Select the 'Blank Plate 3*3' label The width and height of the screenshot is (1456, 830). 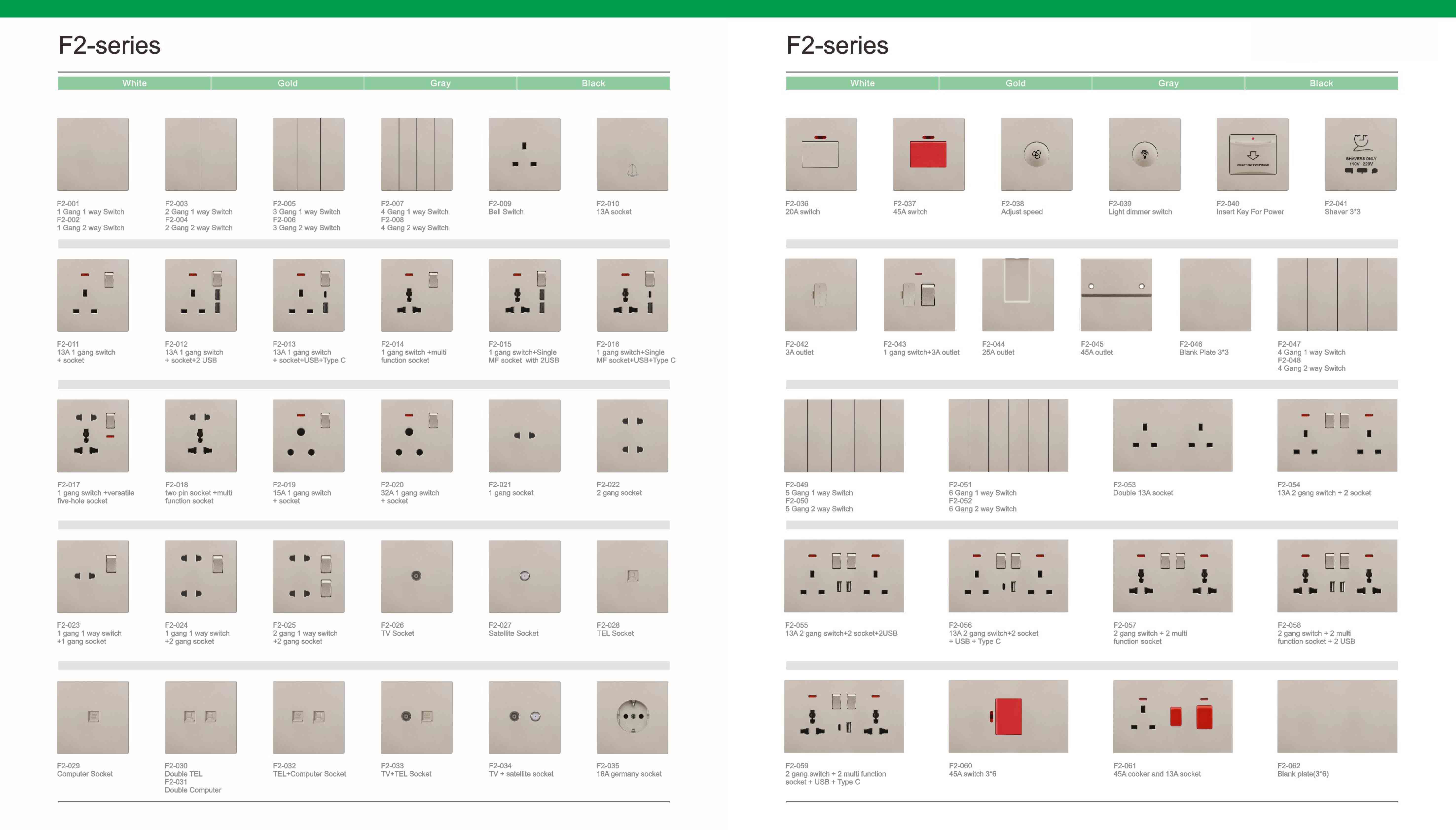click(x=1203, y=353)
